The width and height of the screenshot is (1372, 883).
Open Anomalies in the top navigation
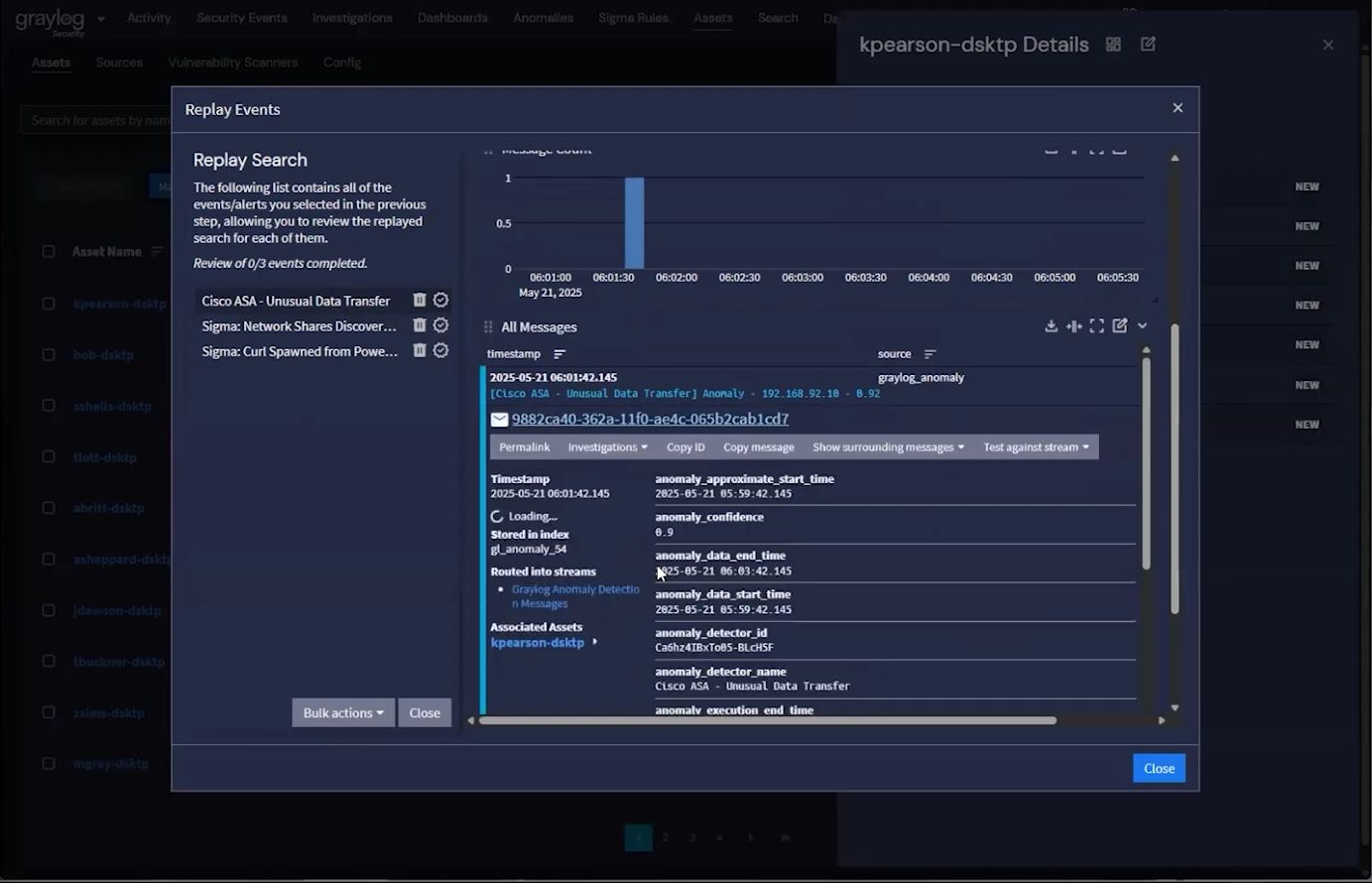coord(544,18)
